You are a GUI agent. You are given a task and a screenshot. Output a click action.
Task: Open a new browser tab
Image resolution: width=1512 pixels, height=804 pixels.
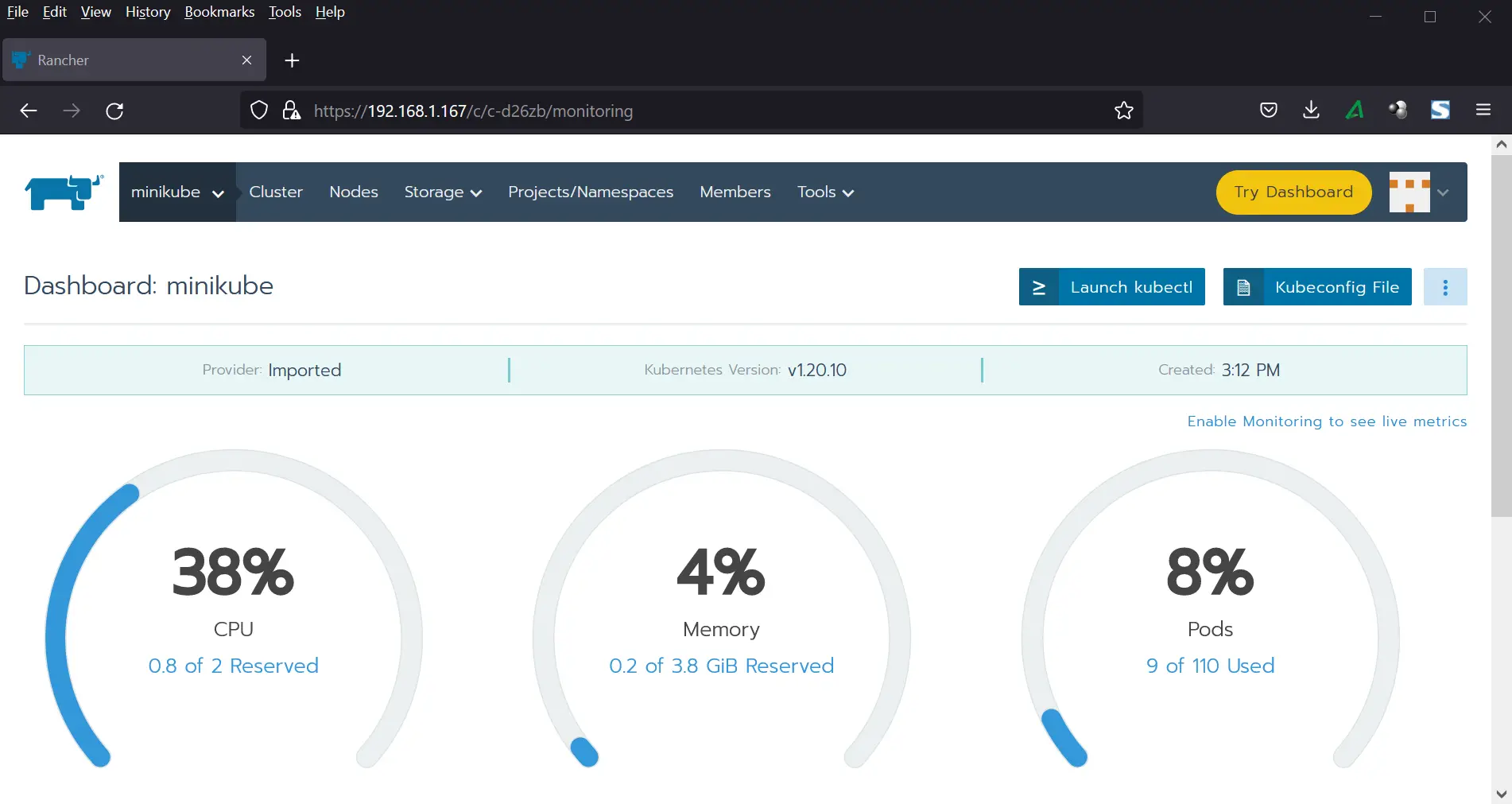(x=292, y=60)
